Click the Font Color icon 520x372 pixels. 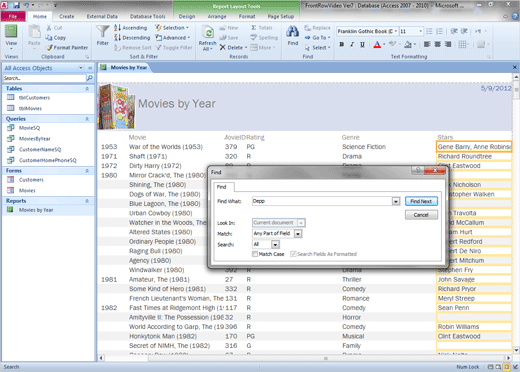point(377,44)
